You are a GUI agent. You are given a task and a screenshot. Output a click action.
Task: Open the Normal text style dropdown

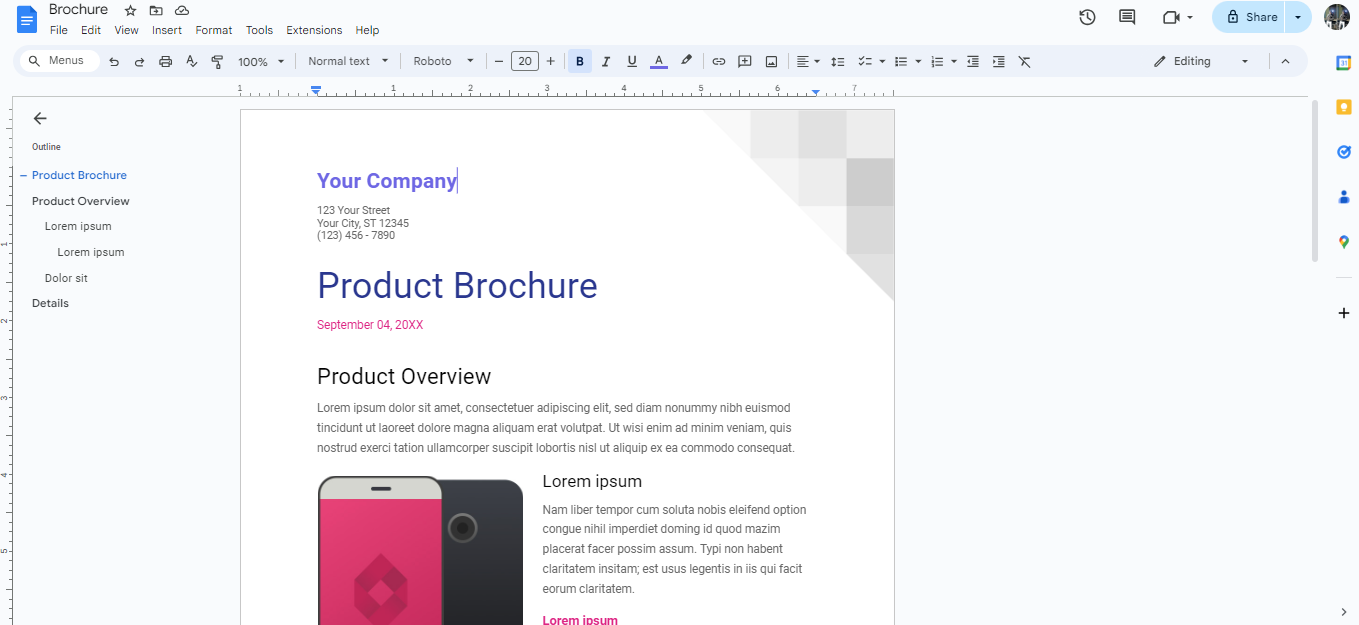[347, 61]
